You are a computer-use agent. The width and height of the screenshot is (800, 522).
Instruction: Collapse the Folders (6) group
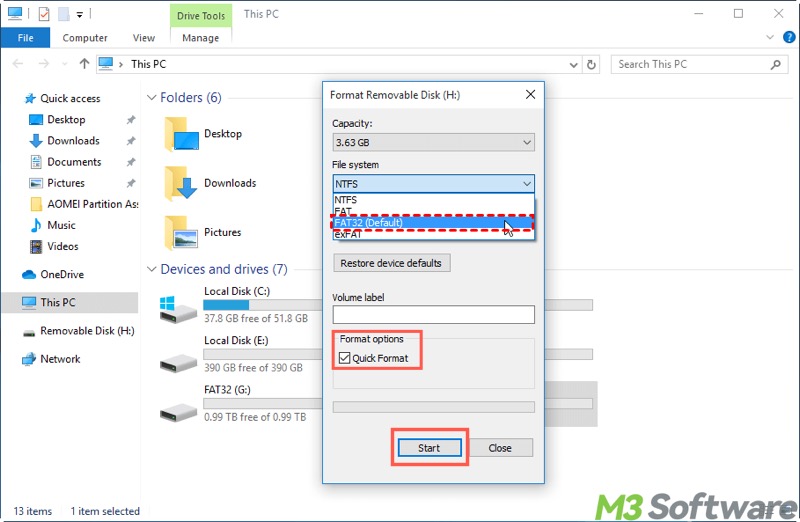(152, 98)
